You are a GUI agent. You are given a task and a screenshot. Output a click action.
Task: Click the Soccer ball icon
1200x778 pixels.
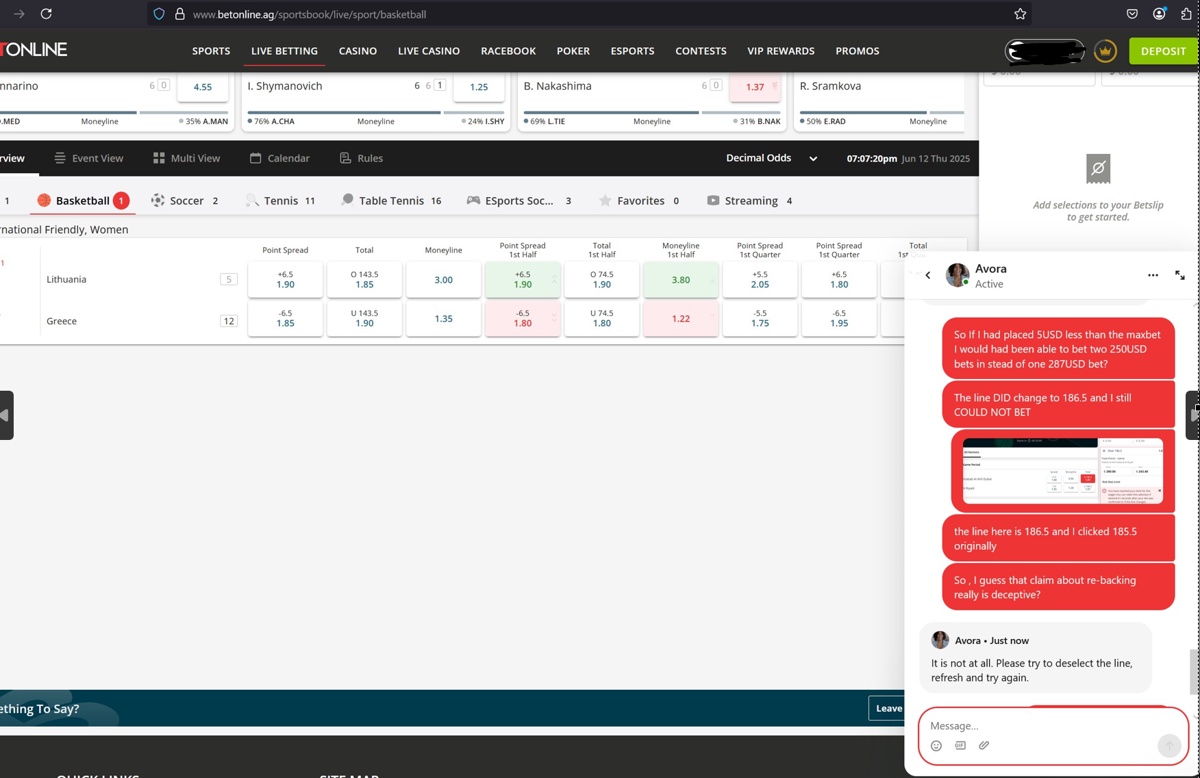pyautogui.click(x=158, y=200)
